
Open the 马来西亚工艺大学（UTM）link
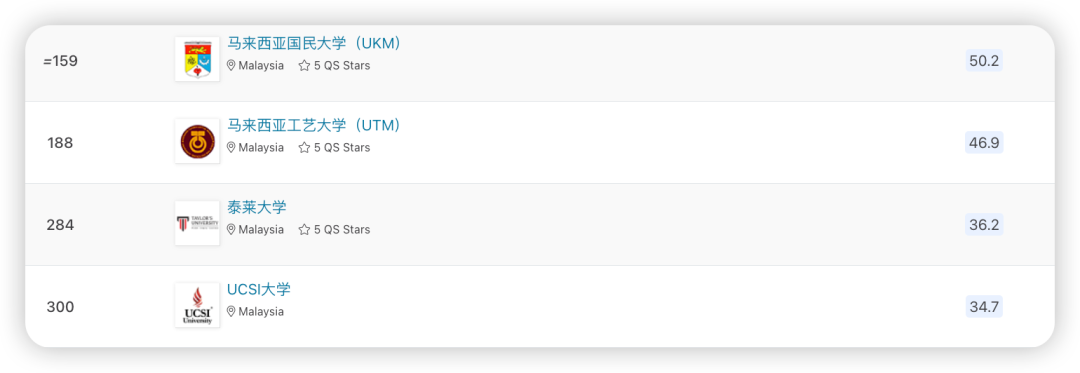click(x=314, y=125)
